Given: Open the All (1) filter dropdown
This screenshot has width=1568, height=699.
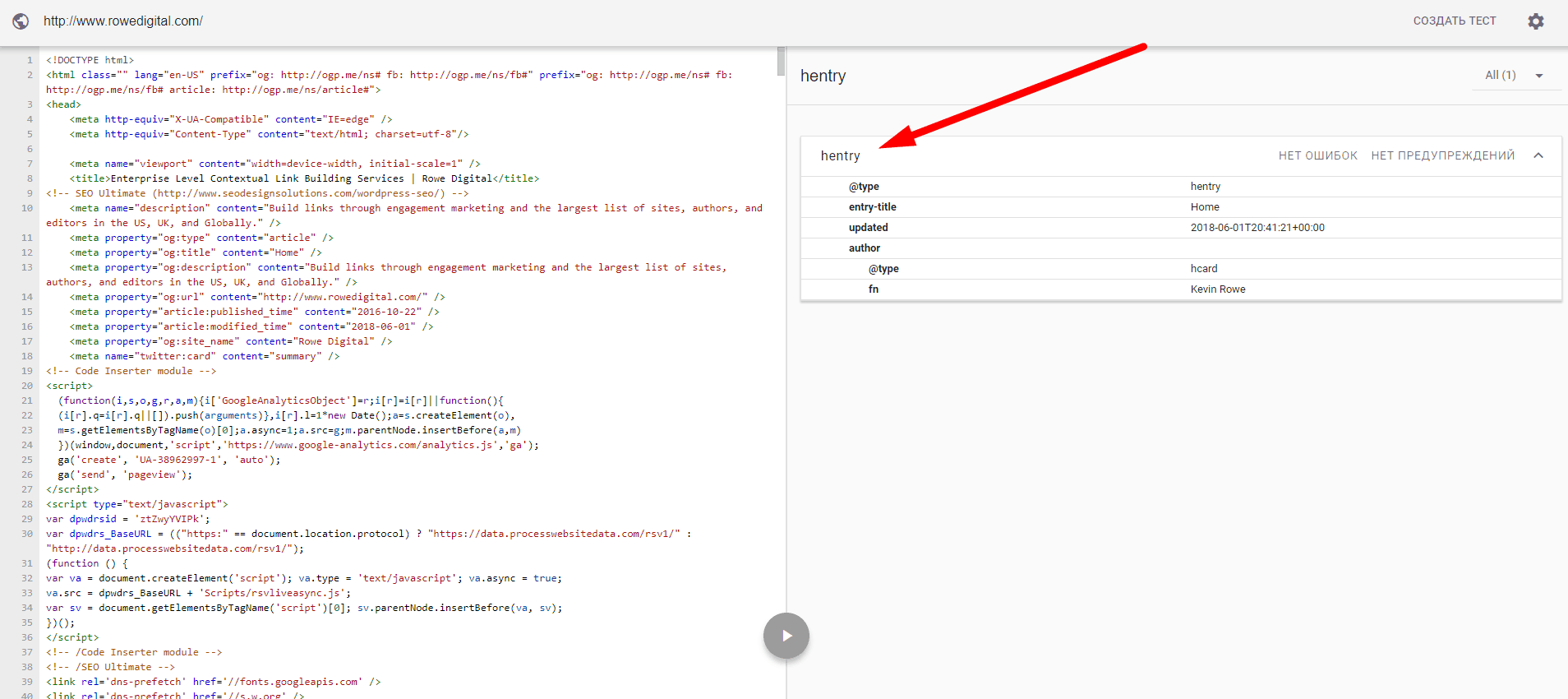Looking at the screenshot, I should (x=1514, y=76).
